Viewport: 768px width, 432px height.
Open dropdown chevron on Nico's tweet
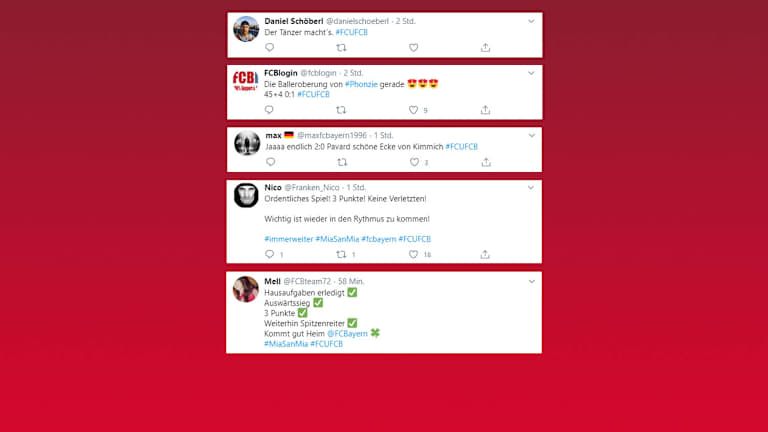point(531,188)
